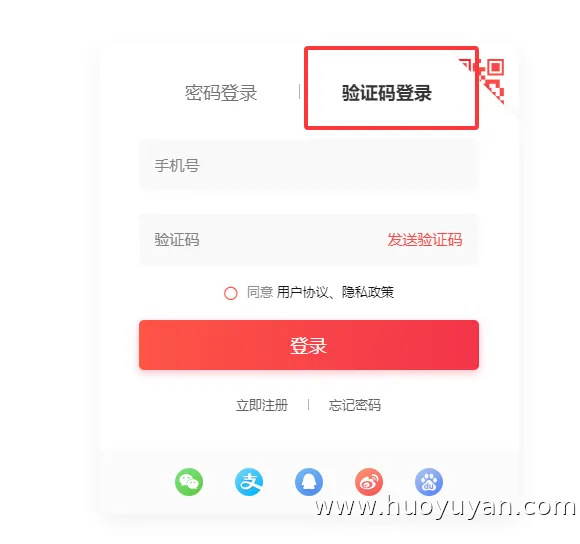Open WeChat login via green icon
The width and height of the screenshot is (580, 544).
coord(189,482)
